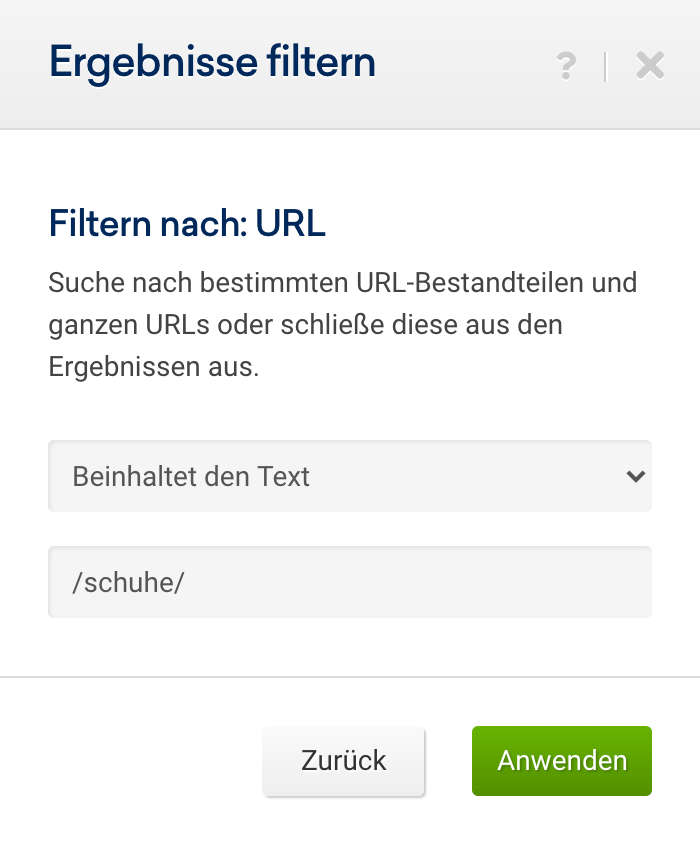Go back using the 'Zurück' button
The width and height of the screenshot is (700, 846).
[x=343, y=761]
